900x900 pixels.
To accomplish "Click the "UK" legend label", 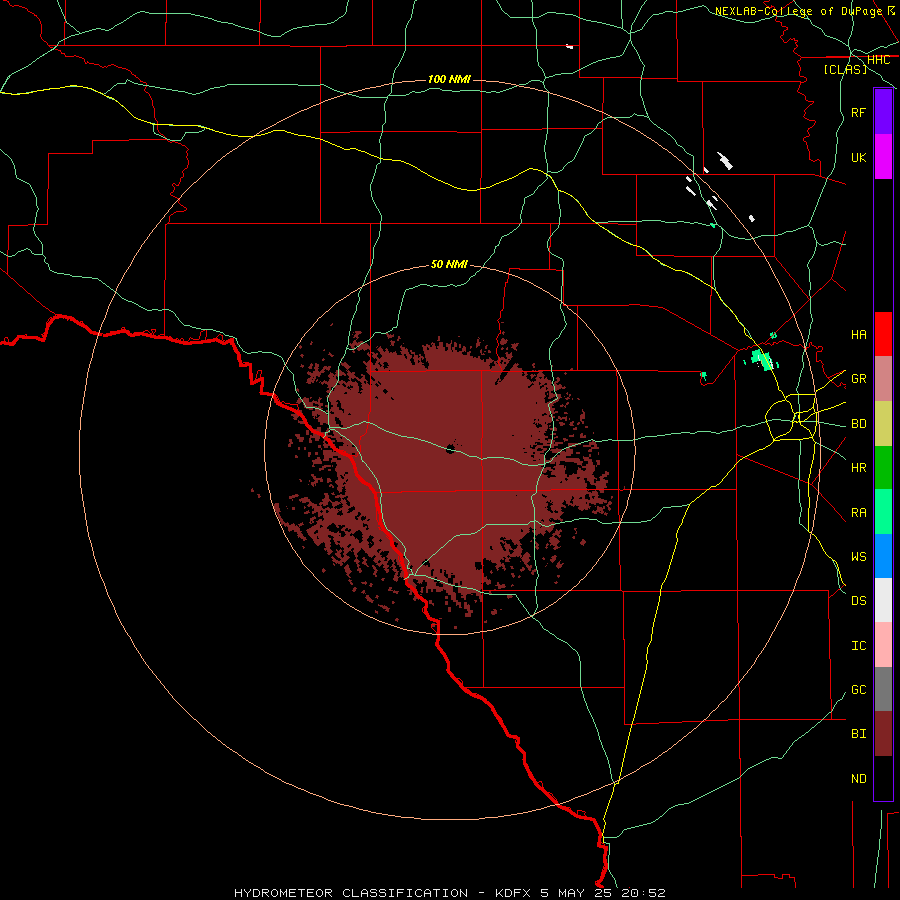I will pos(858,157).
